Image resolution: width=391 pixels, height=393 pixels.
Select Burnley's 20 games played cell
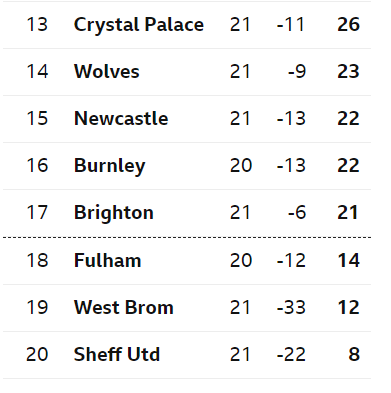241,166
